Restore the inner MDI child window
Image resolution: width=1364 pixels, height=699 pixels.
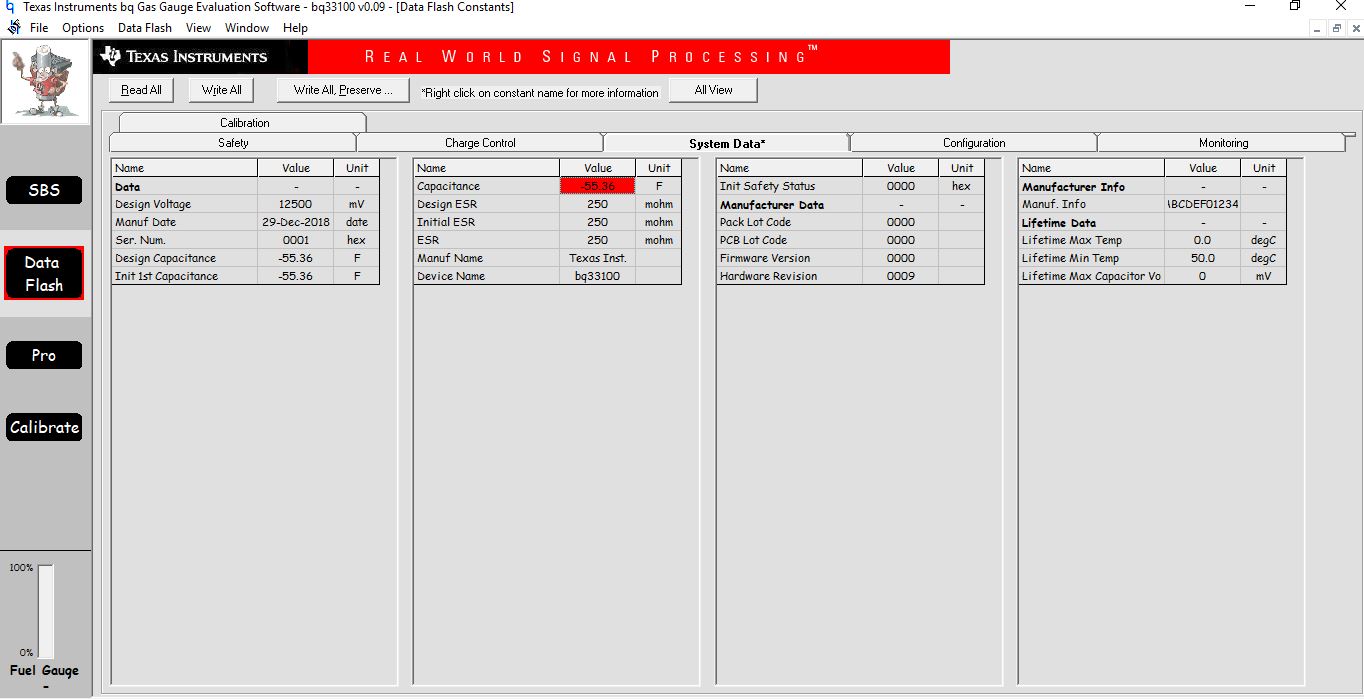1336,28
